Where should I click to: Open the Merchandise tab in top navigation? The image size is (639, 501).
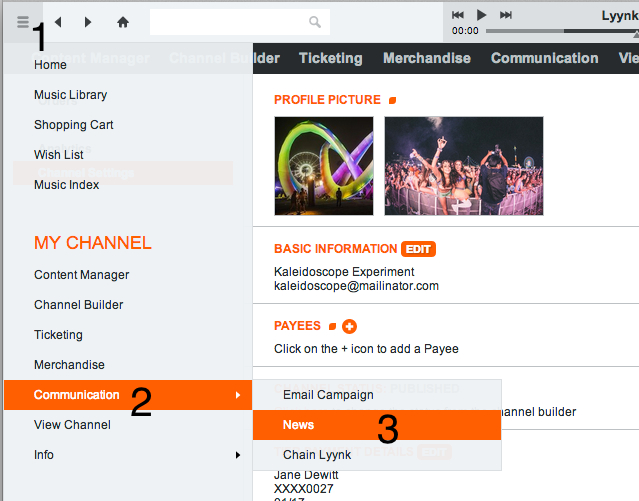click(427, 58)
